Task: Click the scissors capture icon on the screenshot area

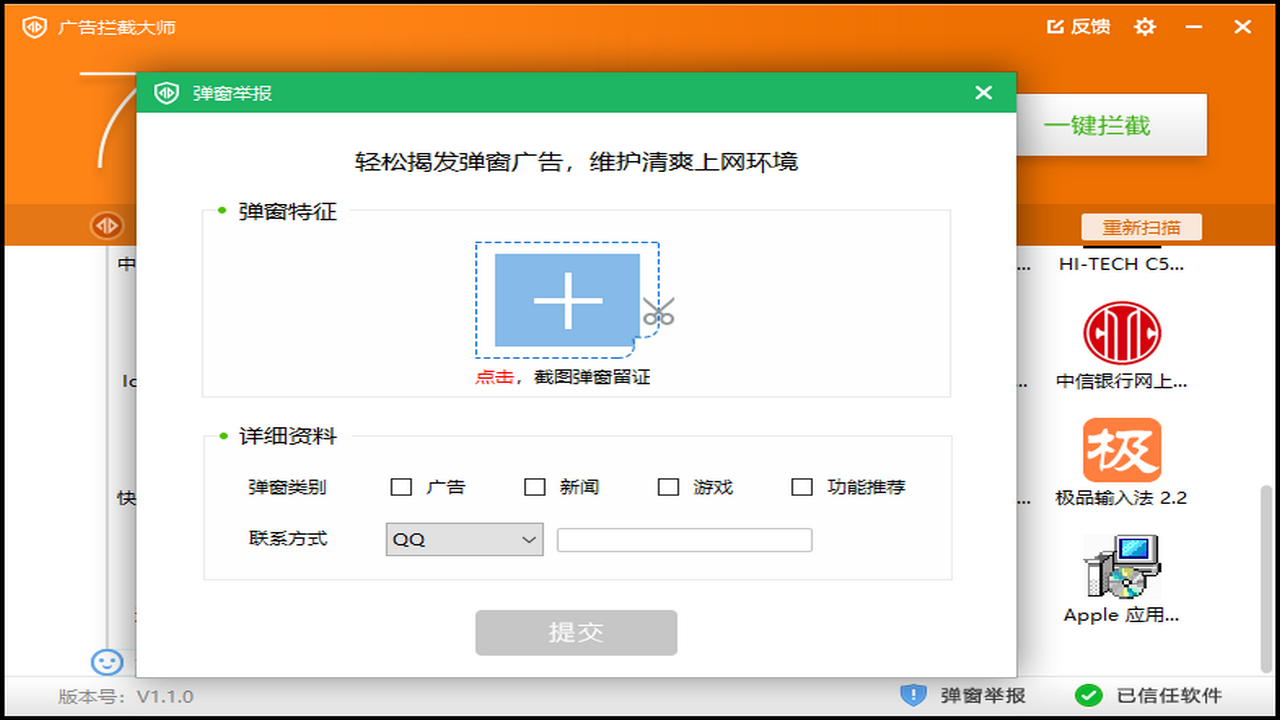Action: point(659,313)
